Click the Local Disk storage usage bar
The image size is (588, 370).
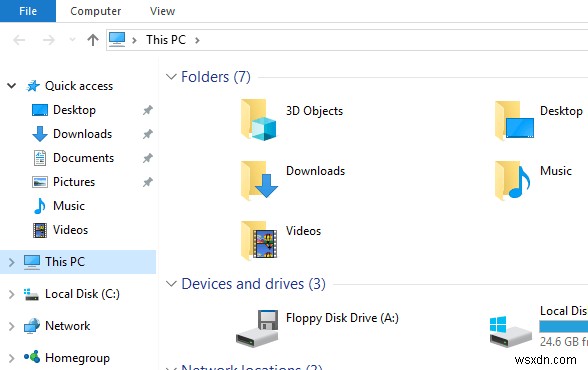point(564,327)
